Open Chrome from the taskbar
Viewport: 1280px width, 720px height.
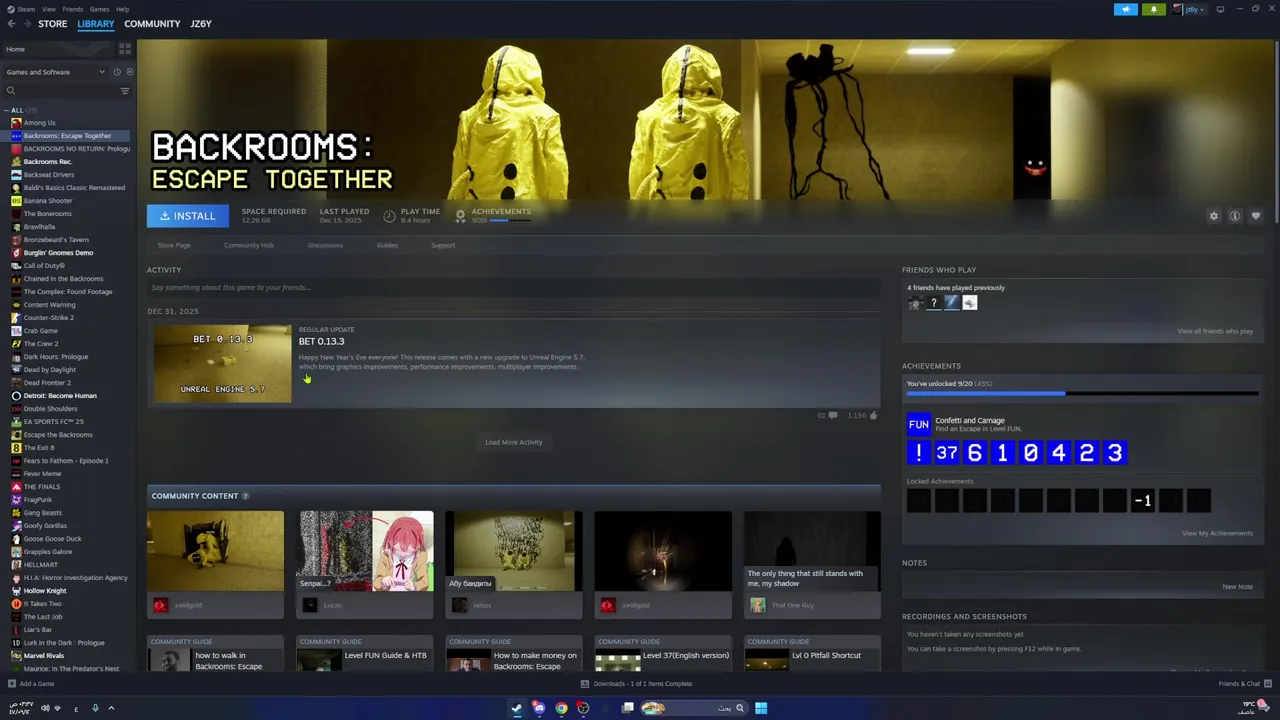pos(561,708)
